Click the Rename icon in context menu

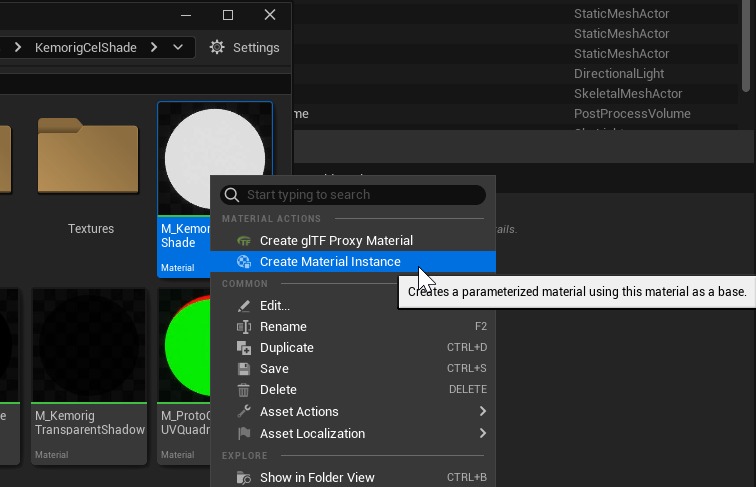click(243, 327)
